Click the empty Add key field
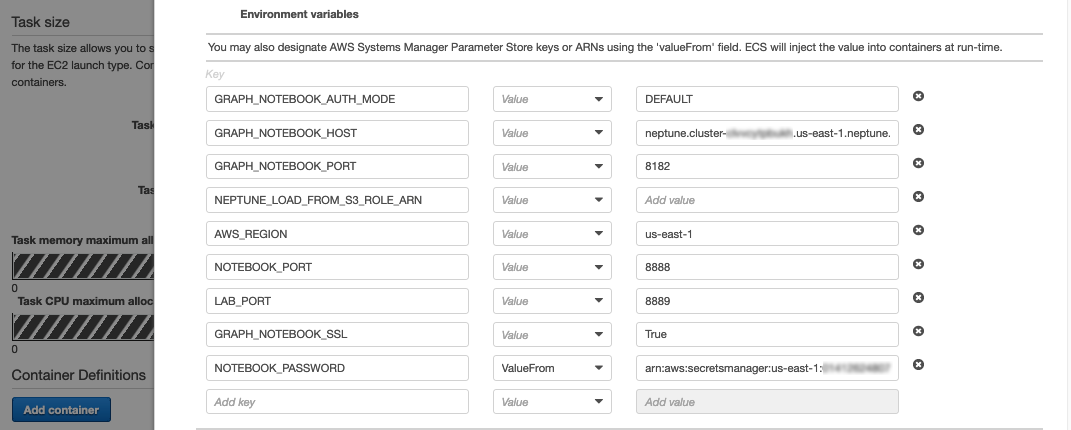Image resolution: width=1071 pixels, height=430 pixels. coord(337,402)
